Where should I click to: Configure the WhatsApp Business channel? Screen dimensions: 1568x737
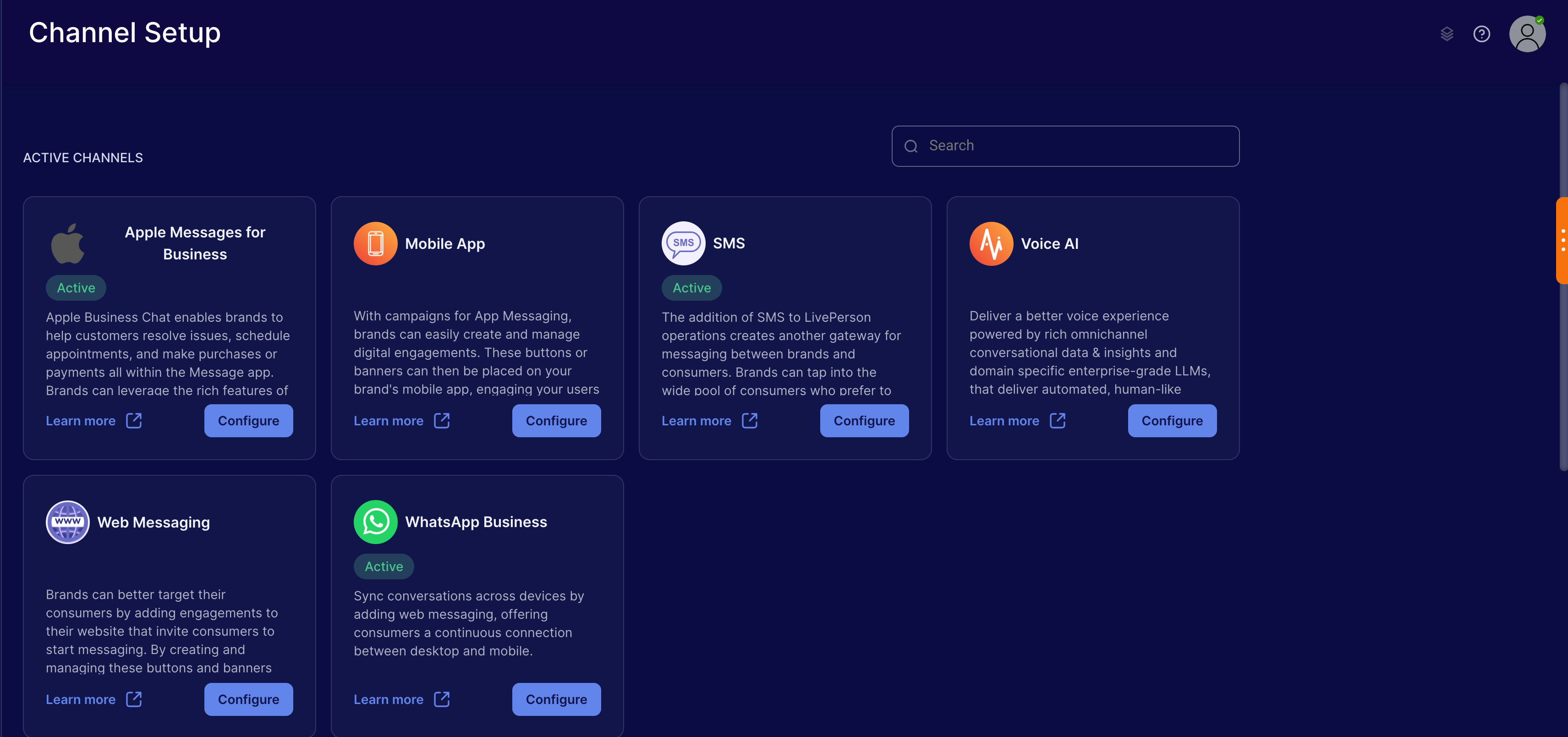556,700
